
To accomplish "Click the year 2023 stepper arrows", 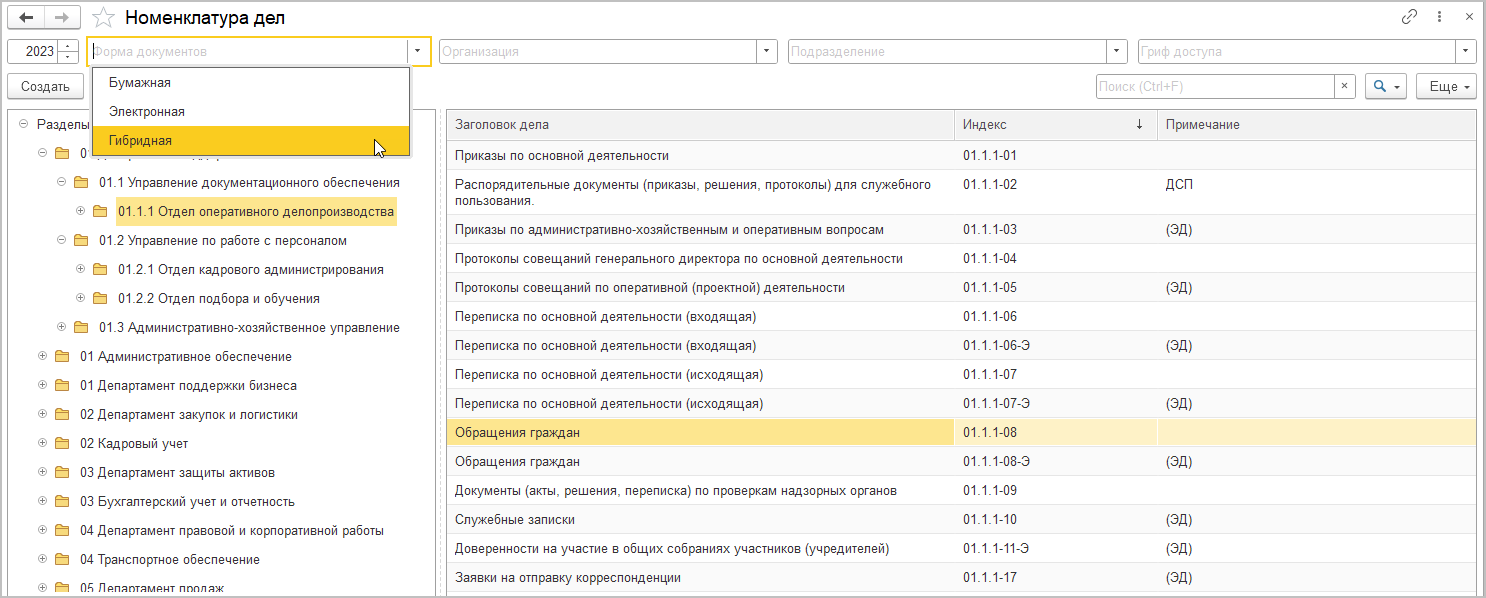I will pyautogui.click(x=68, y=52).
